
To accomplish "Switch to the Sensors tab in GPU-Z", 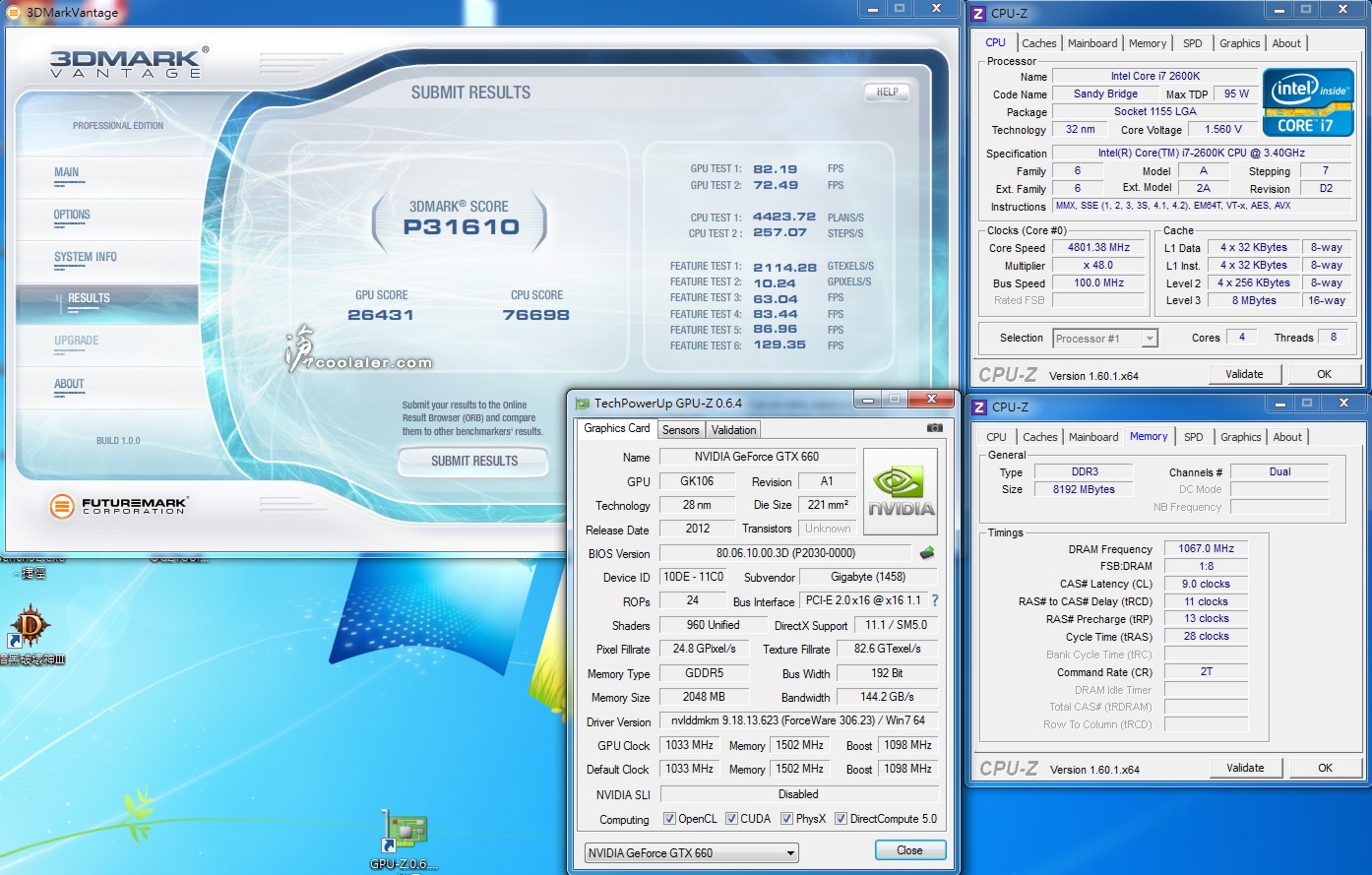I will point(680,430).
